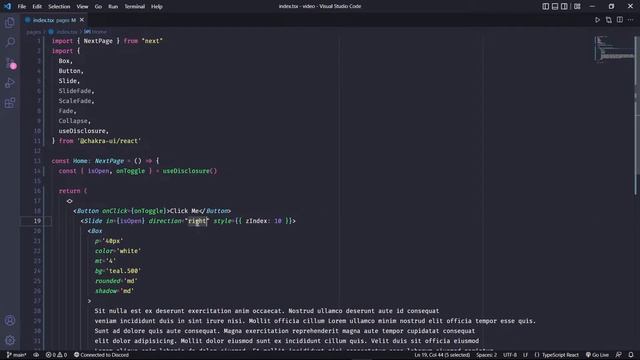Run the file with the play icon
The height and width of the screenshot is (360, 640).
coord(597,20)
